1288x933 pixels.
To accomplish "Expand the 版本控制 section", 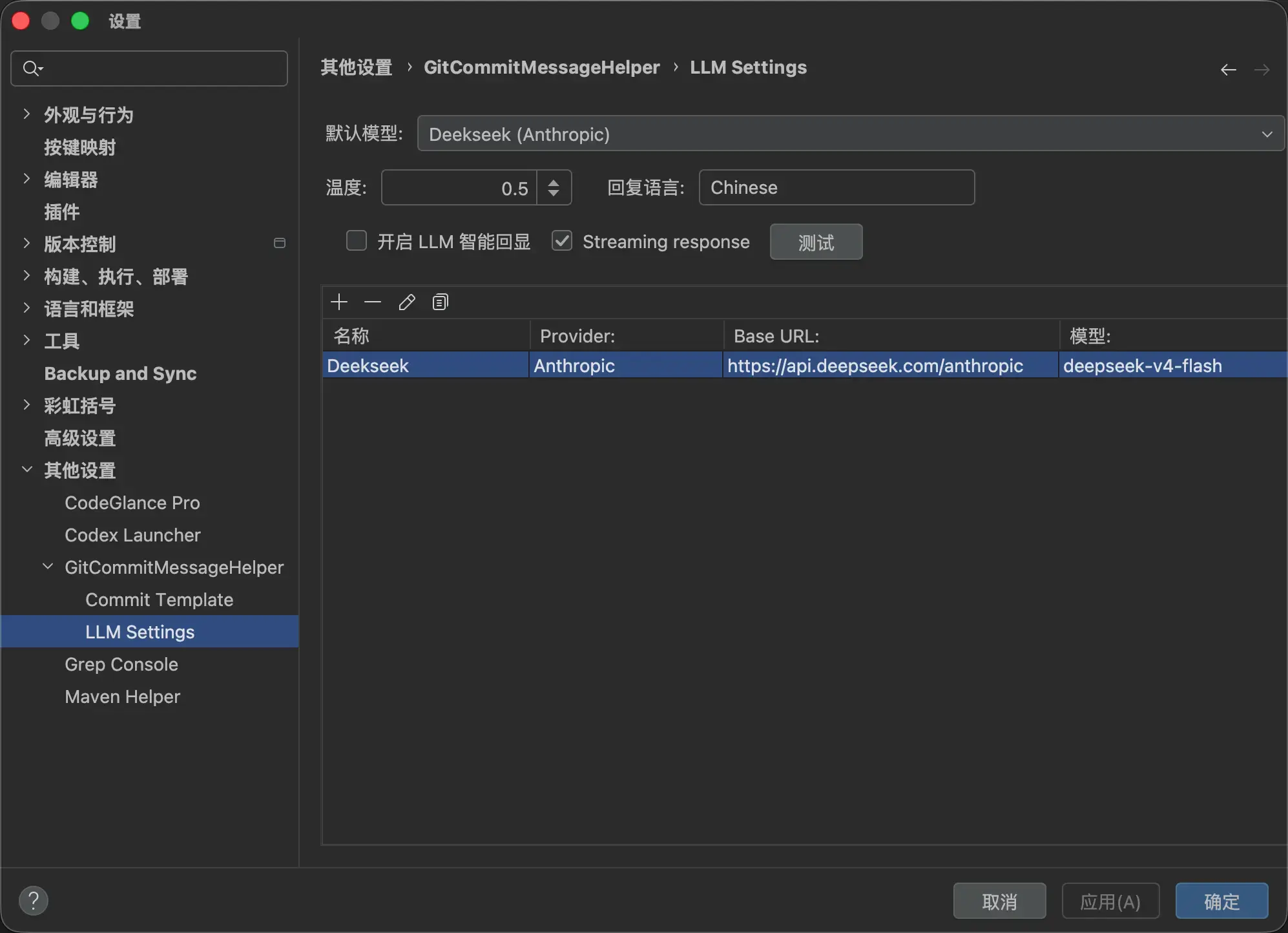I will point(26,244).
